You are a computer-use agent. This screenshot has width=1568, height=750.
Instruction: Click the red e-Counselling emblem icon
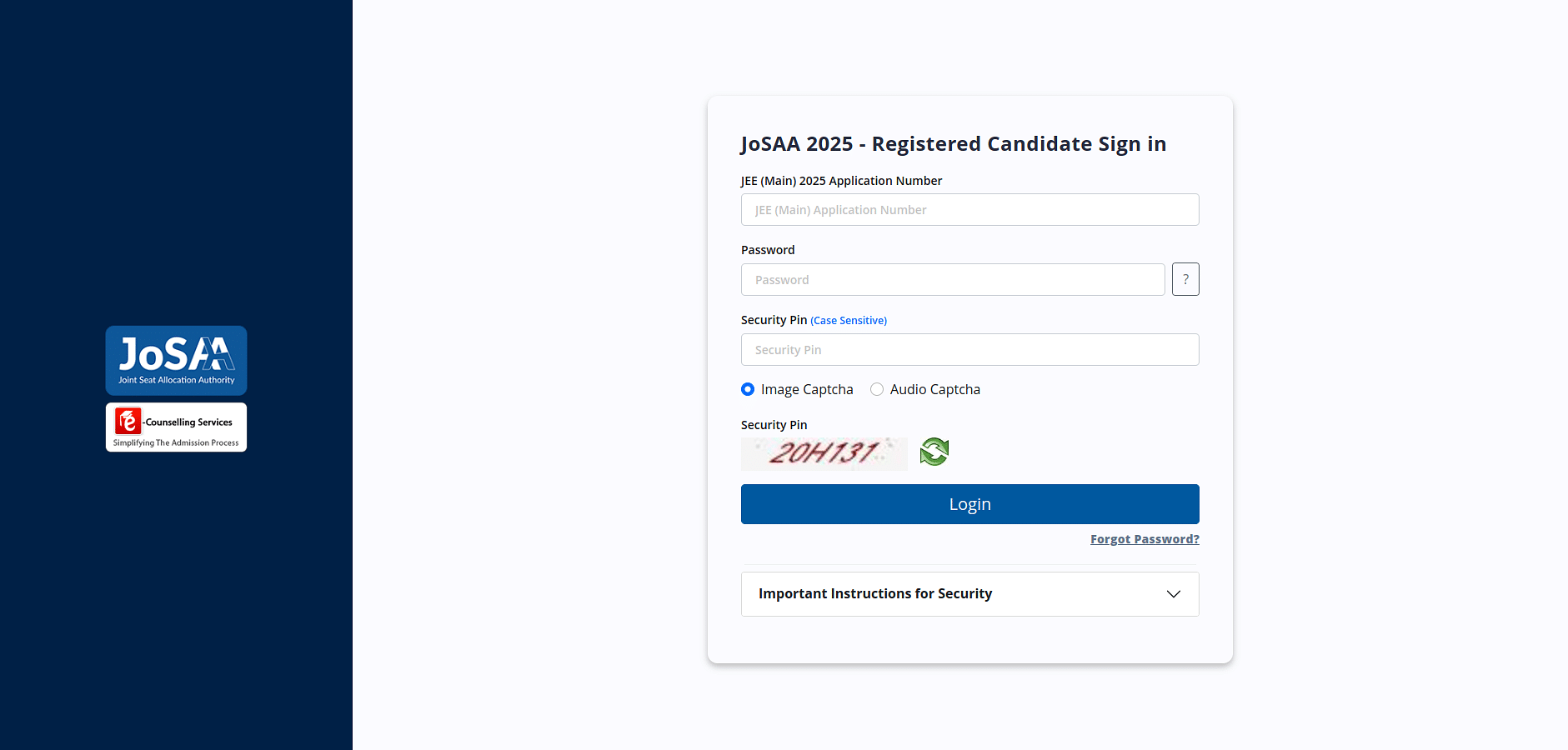(128, 421)
